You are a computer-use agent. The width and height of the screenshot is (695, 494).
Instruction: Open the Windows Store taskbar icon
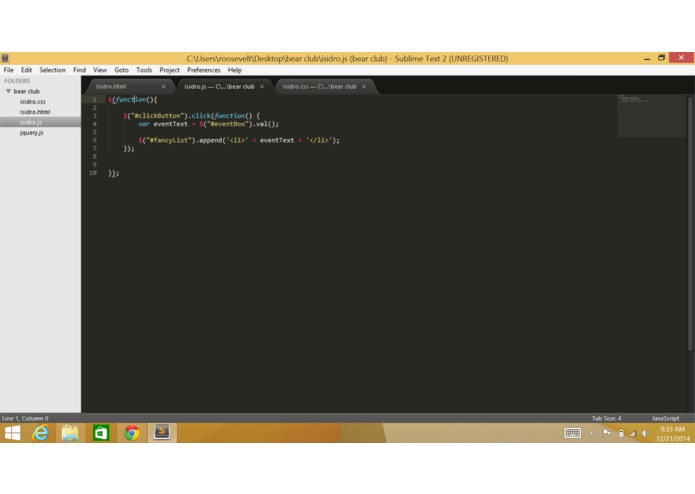101,433
